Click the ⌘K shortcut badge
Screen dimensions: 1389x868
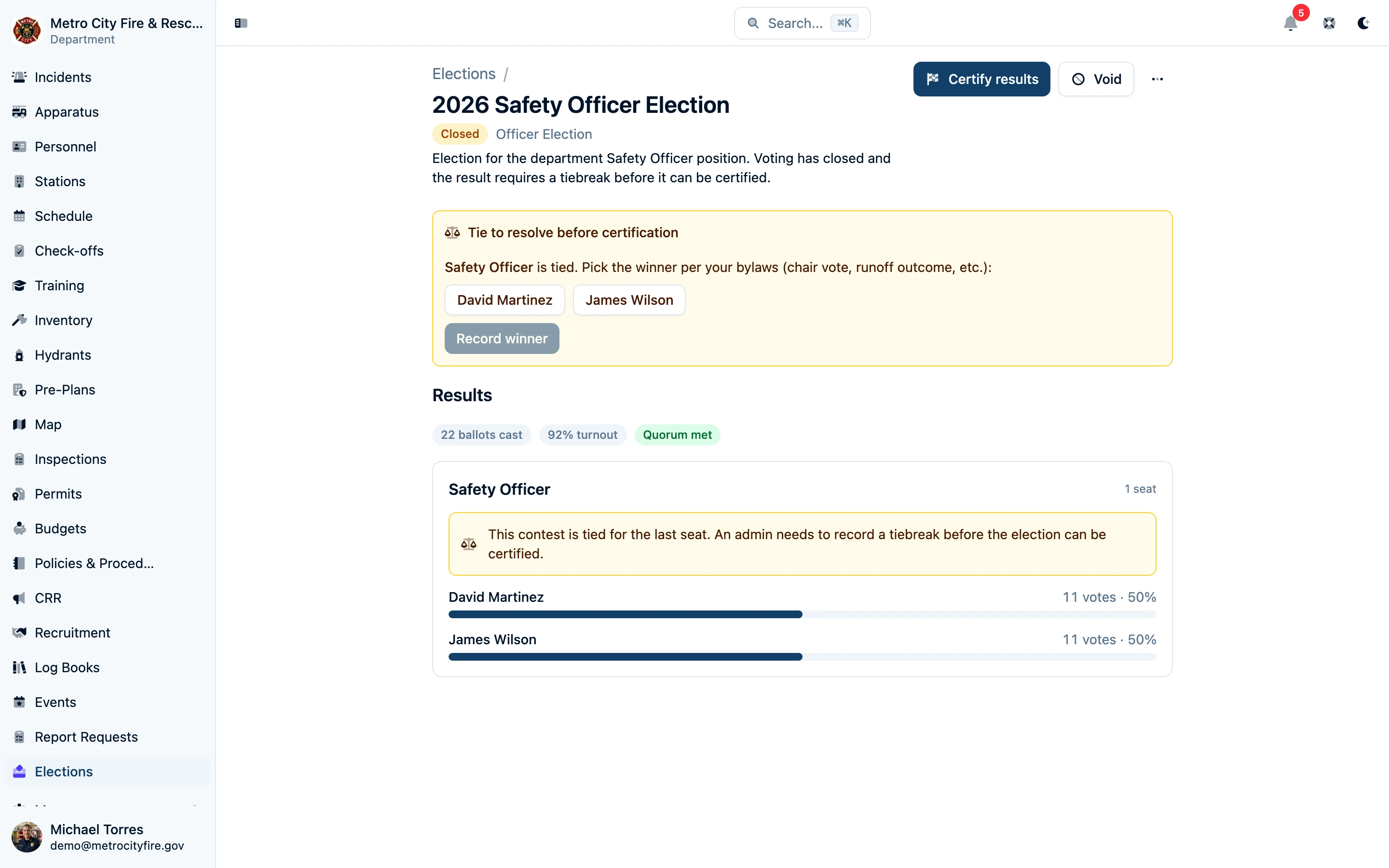point(844,23)
